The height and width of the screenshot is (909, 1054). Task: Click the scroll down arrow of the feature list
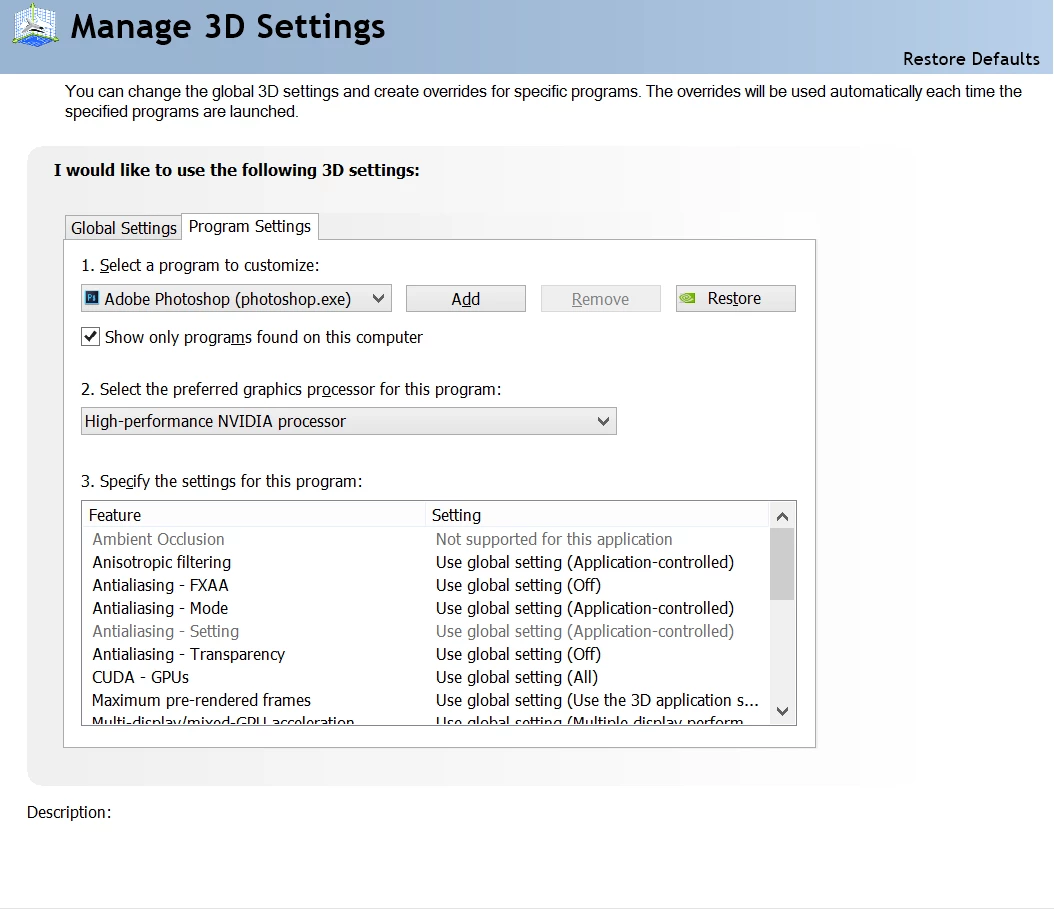pyautogui.click(x=782, y=711)
